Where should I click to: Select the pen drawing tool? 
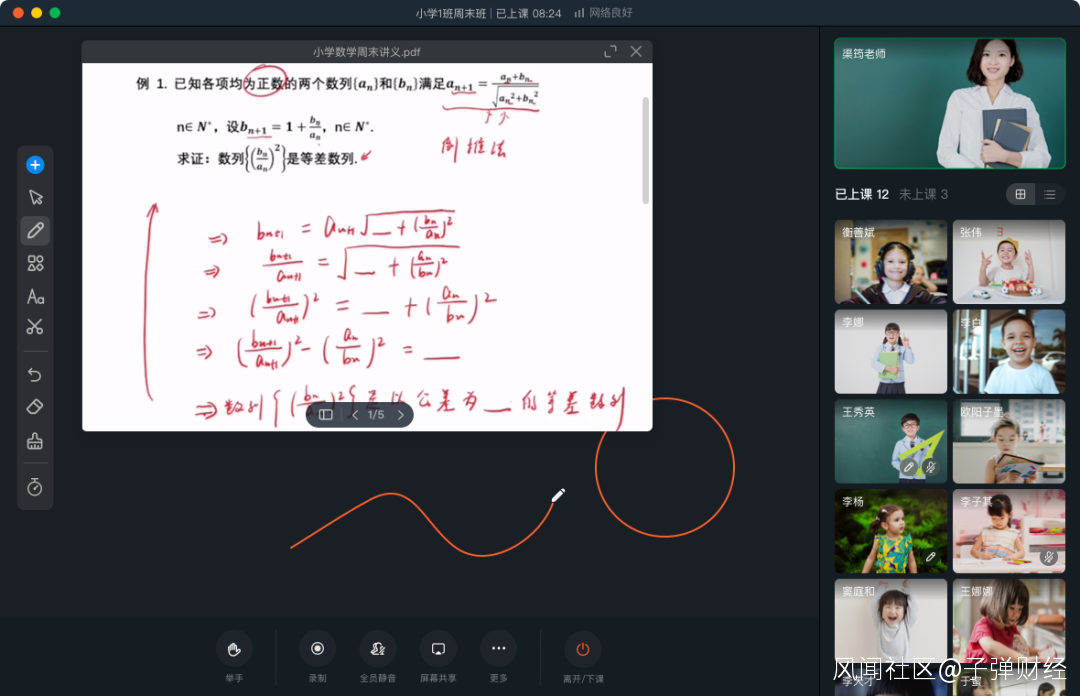(x=35, y=230)
